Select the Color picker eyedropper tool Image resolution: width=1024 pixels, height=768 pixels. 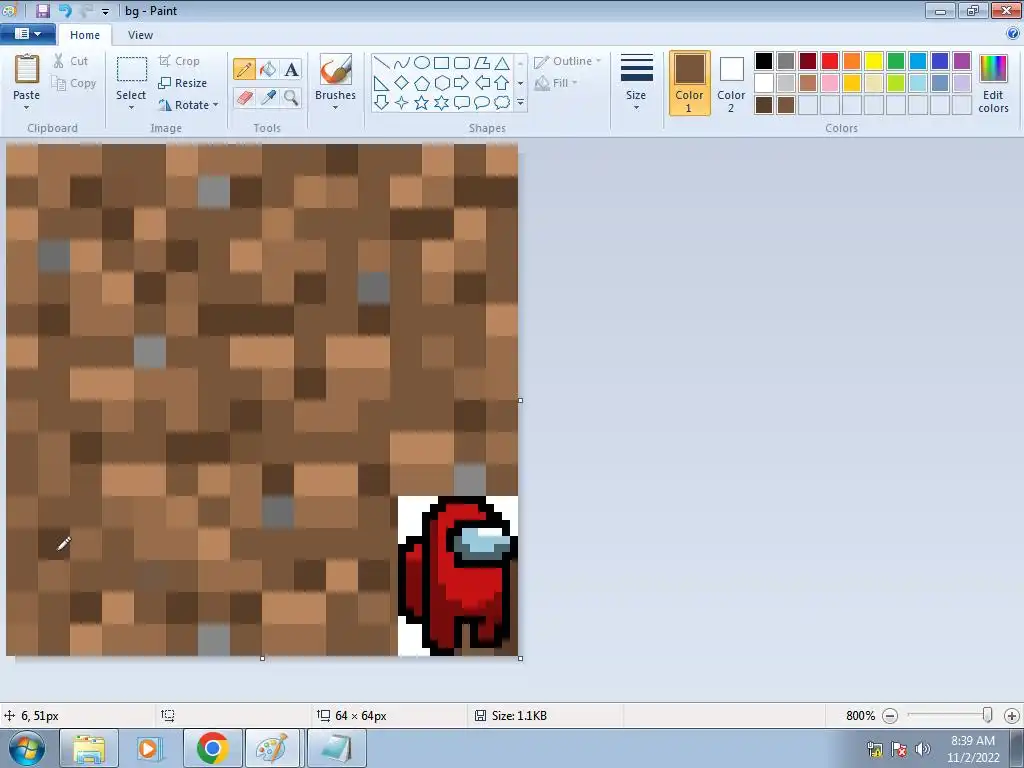coord(268,97)
